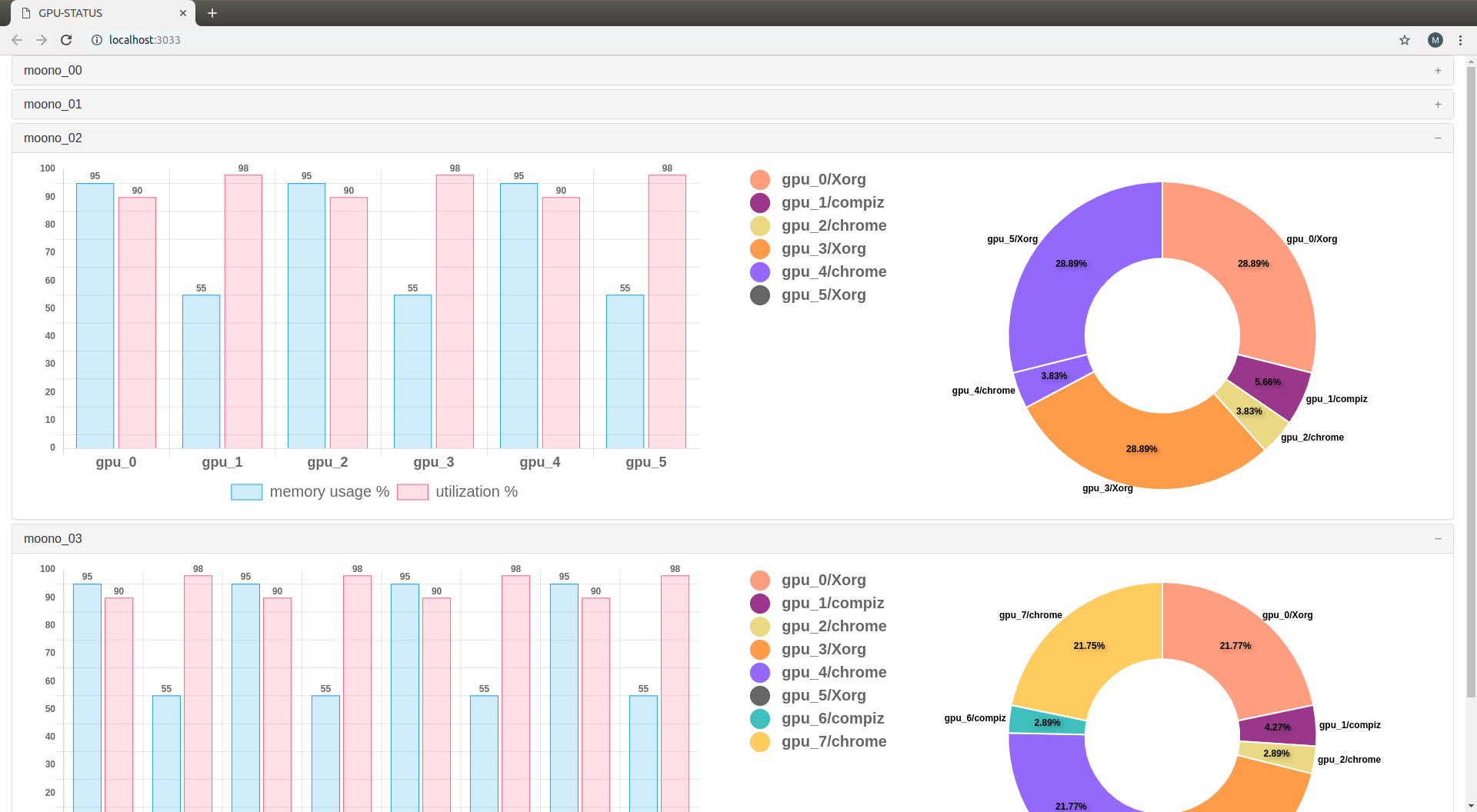
Task: Click gpu_5/Xorg legend entry in moono_03
Action: pos(808,696)
